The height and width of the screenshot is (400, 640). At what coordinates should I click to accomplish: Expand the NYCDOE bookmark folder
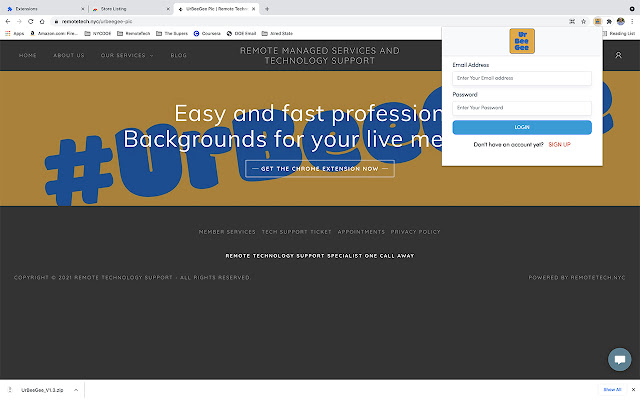pyautogui.click(x=98, y=33)
